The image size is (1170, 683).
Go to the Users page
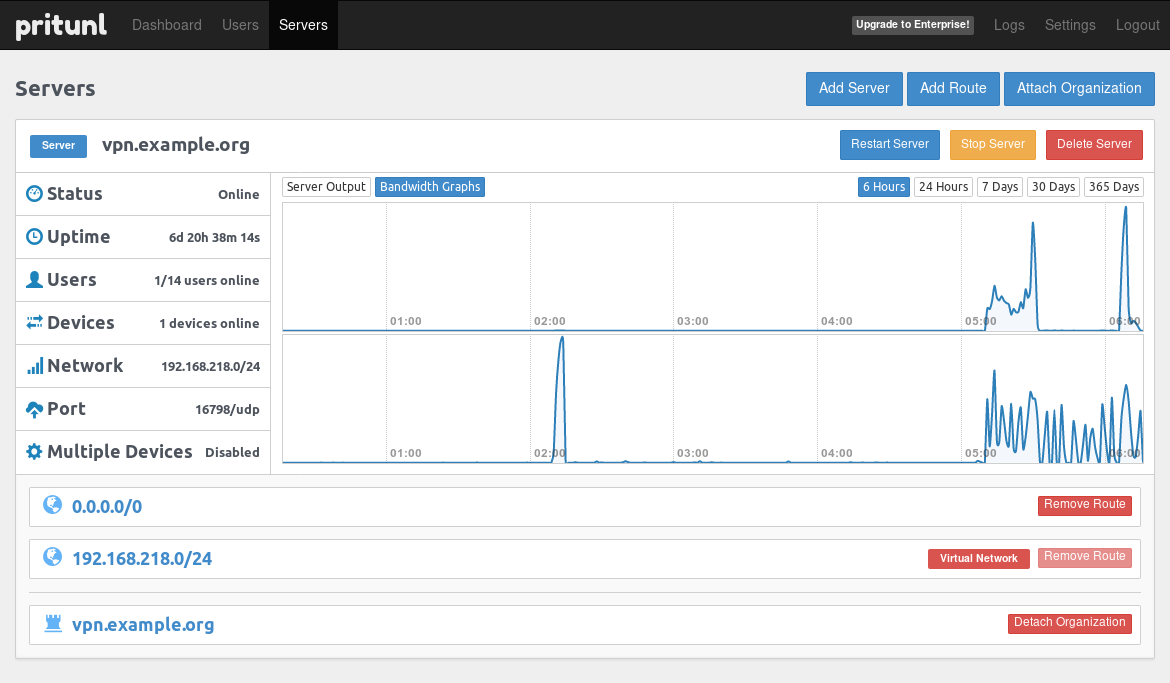coord(240,25)
